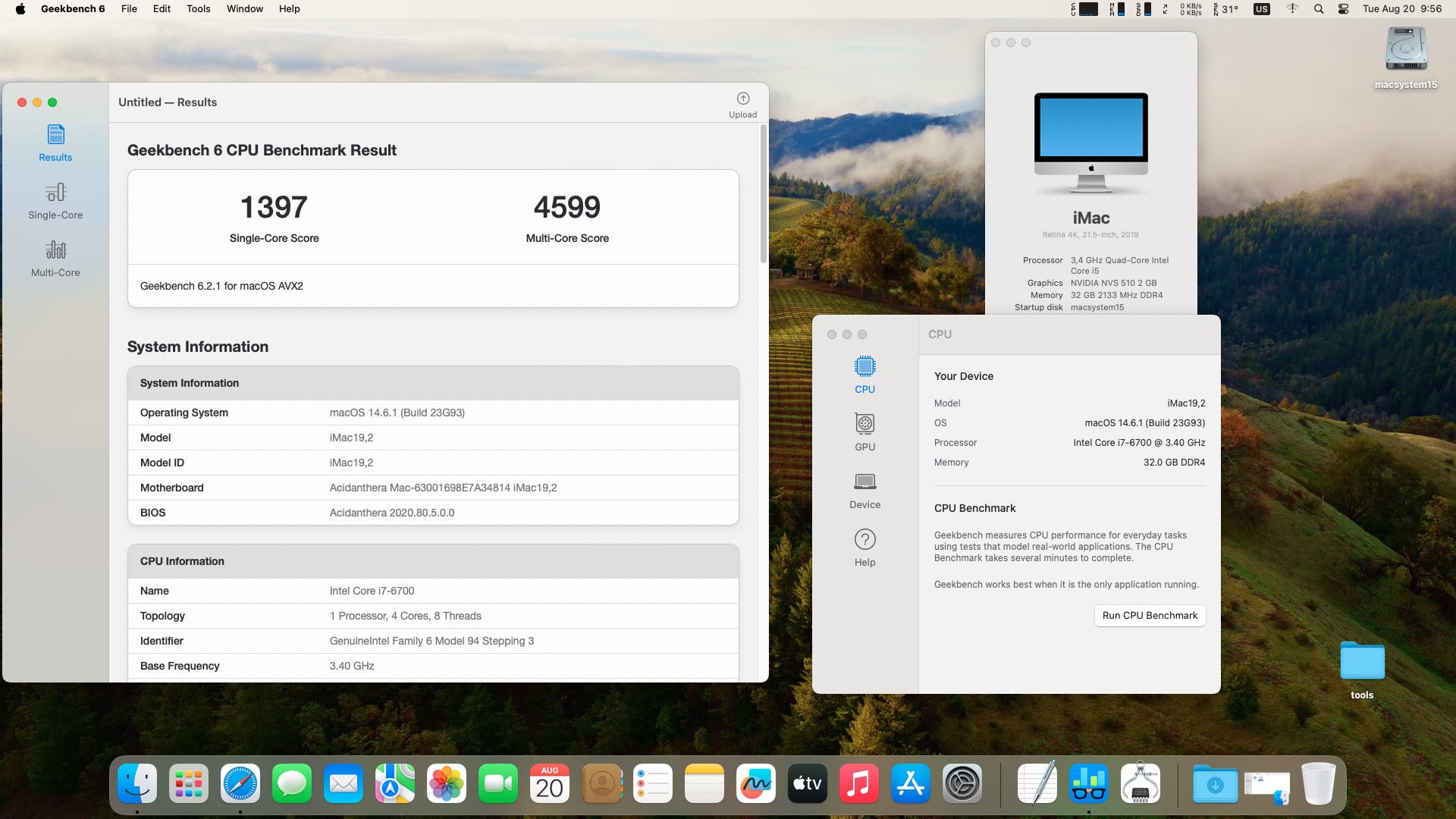Open Help section in Geekbench sidebar
This screenshot has width=1456, height=819.
pos(864,548)
